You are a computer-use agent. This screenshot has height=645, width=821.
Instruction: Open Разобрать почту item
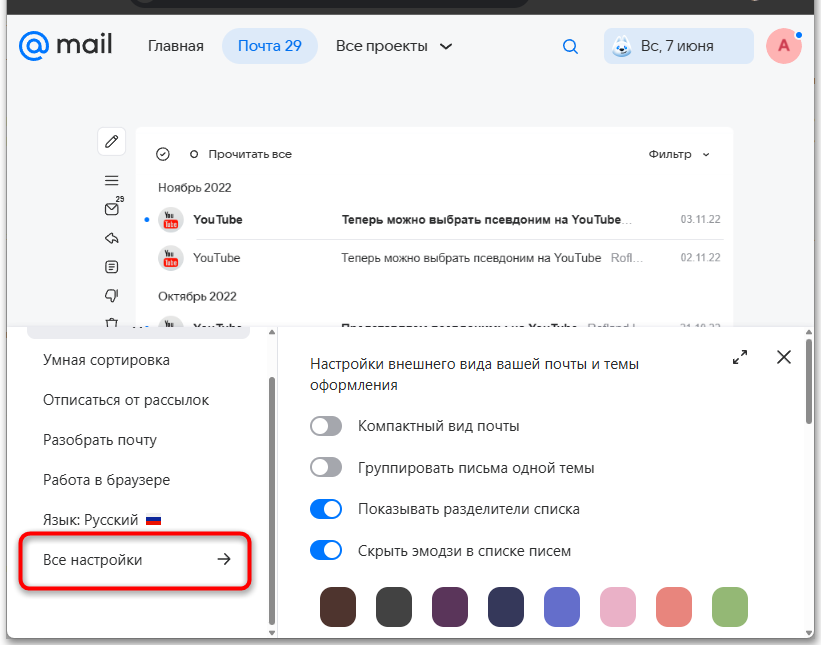tap(99, 440)
